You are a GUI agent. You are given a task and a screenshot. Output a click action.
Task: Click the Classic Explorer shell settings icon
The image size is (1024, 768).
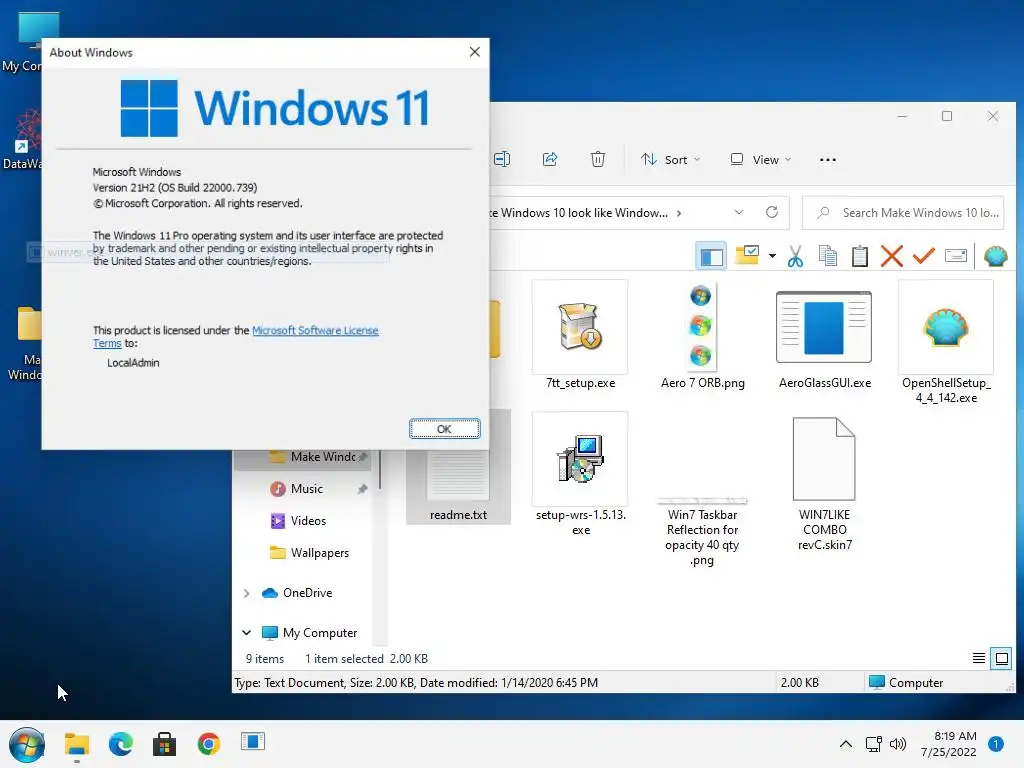(995, 256)
